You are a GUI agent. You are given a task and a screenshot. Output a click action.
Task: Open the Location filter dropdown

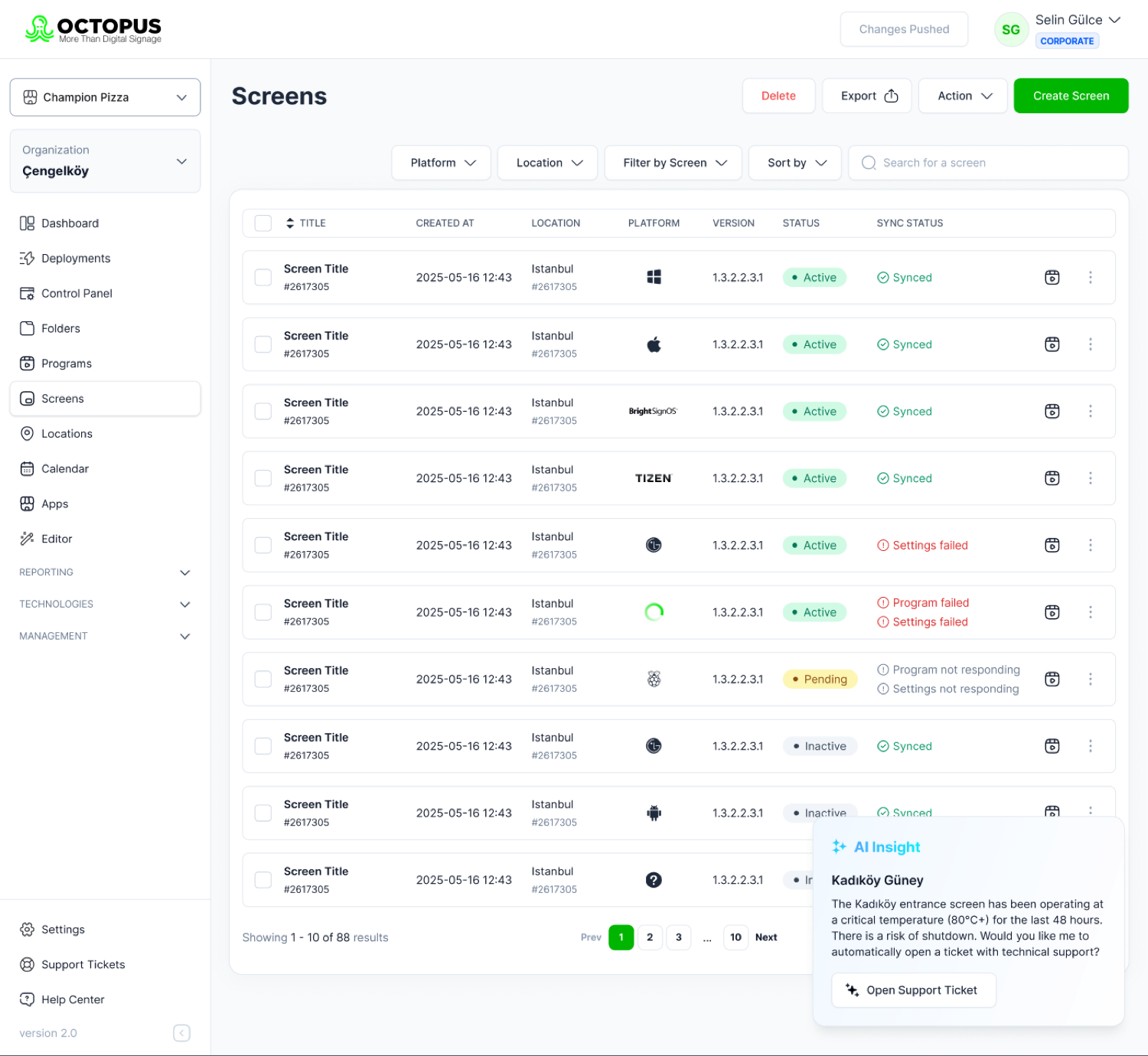point(547,163)
